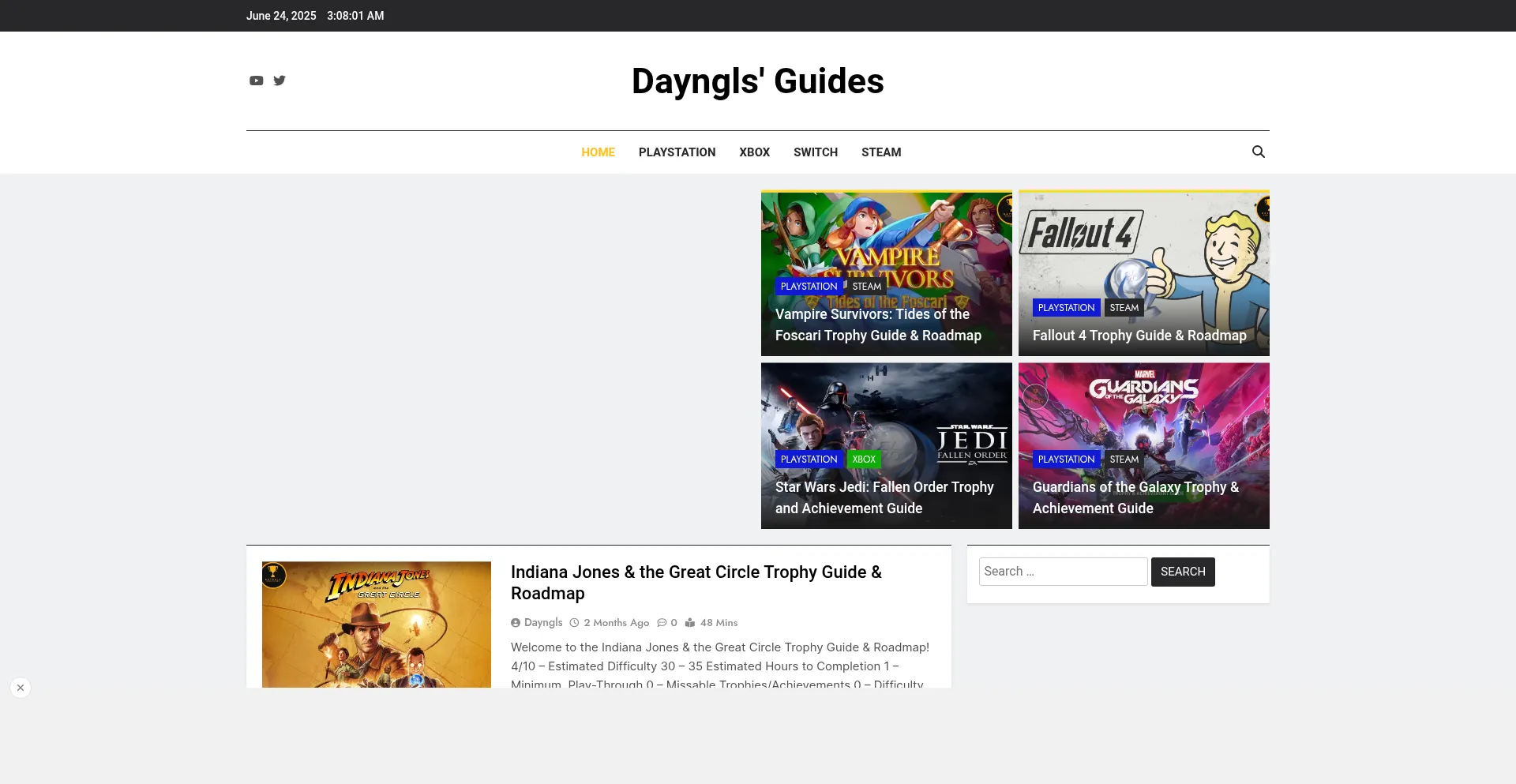Open the Indiana Jones article thumbnail image
1516x784 pixels.
[377, 625]
